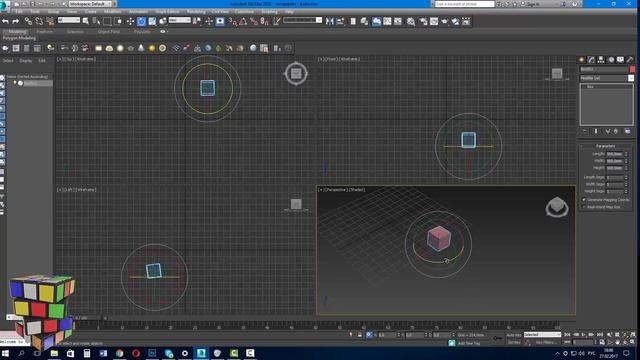The height and width of the screenshot is (360, 640).
Task: Open the Graph Editors menu
Action: pyautogui.click(x=167, y=11)
